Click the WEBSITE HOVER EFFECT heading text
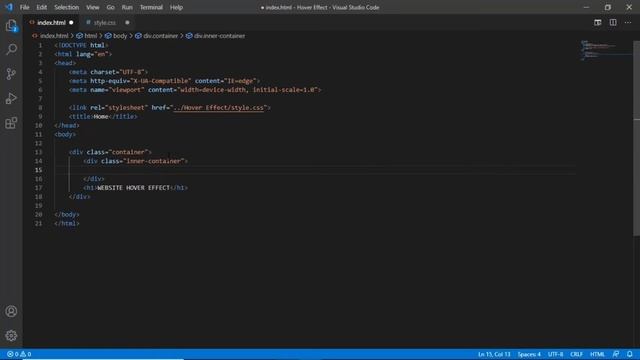Screen dimensions: 640x360 pos(133,188)
